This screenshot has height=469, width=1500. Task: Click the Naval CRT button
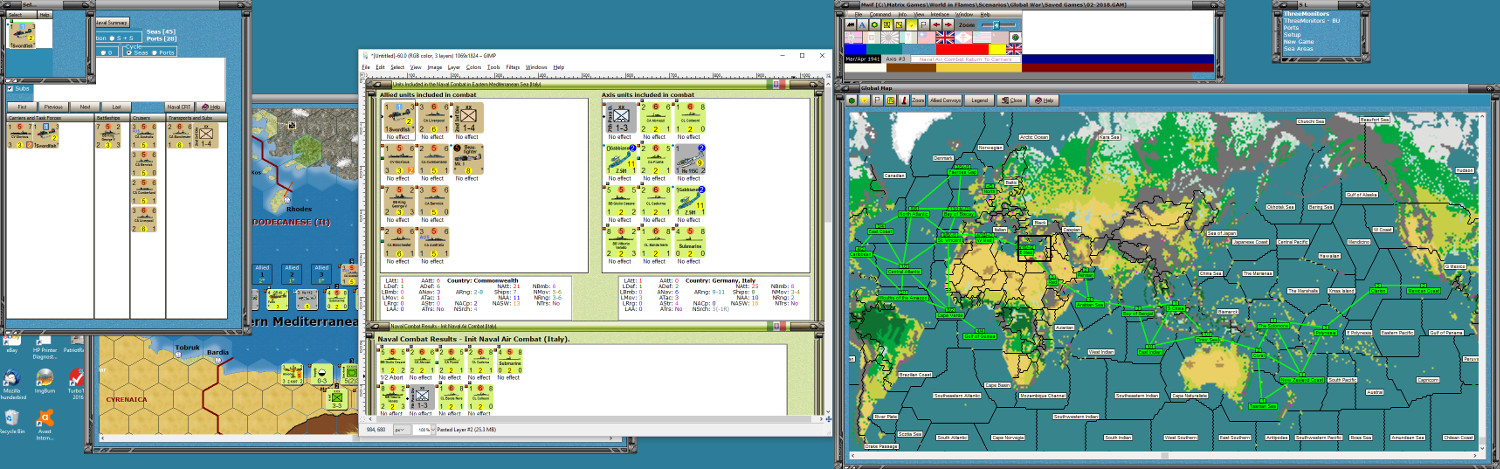[x=179, y=106]
